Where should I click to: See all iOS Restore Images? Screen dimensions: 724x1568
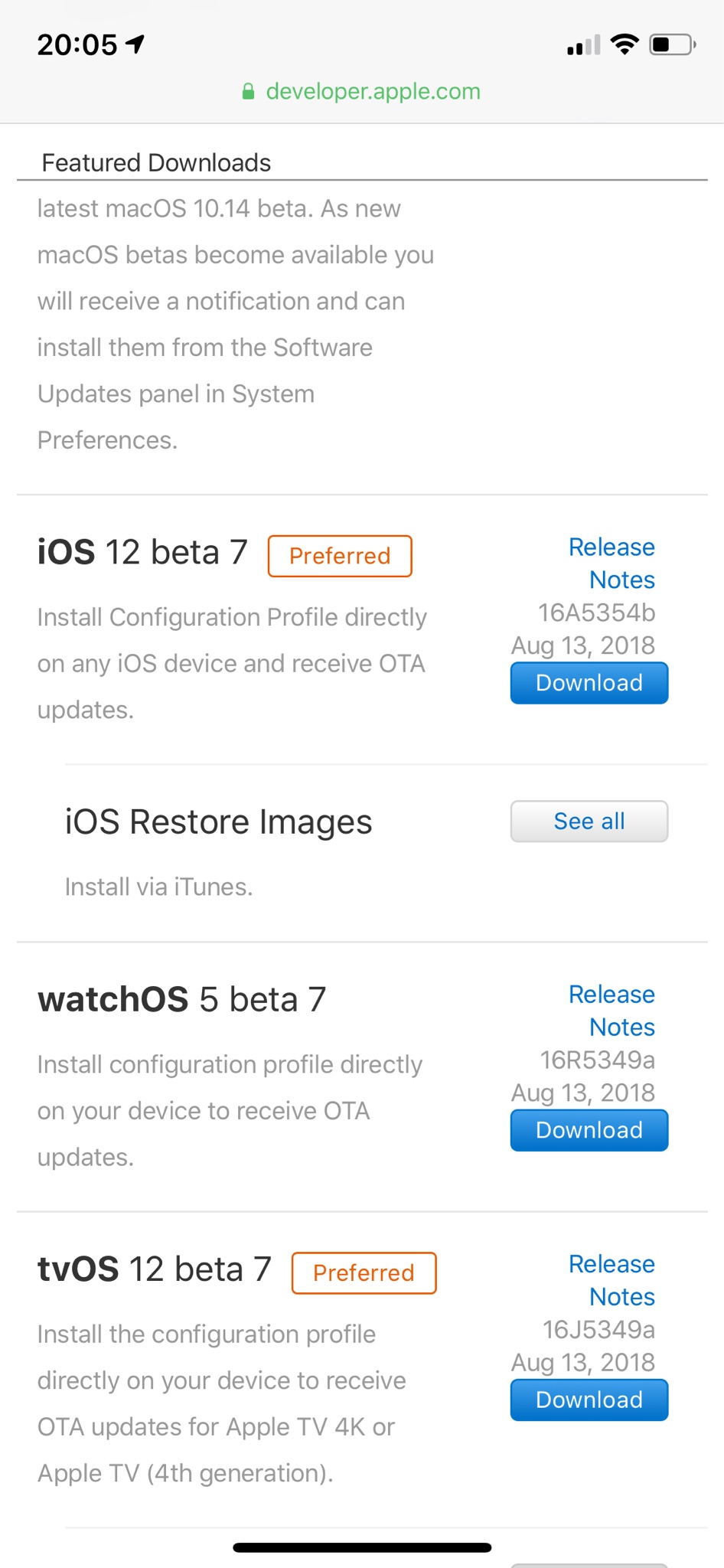(589, 822)
